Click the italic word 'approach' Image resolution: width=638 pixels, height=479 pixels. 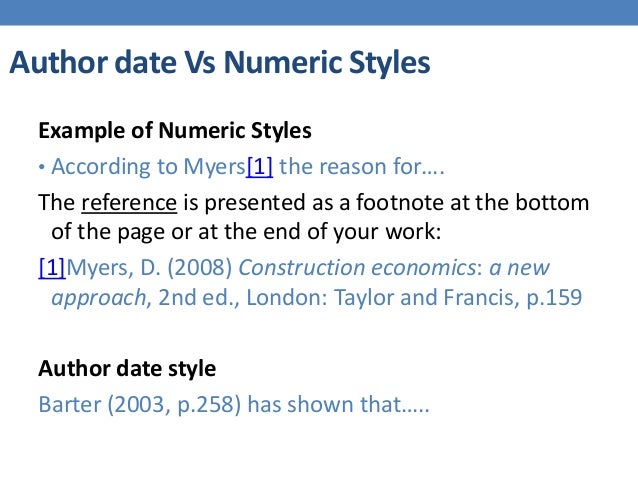[x=99, y=298]
